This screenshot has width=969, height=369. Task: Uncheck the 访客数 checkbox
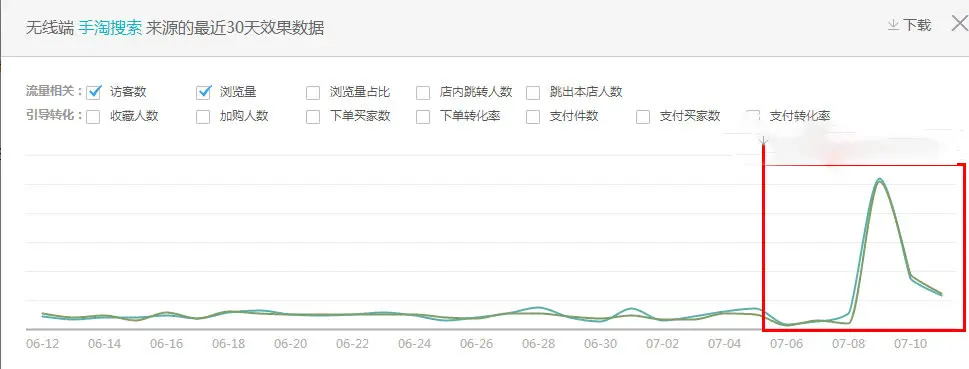coord(94,93)
